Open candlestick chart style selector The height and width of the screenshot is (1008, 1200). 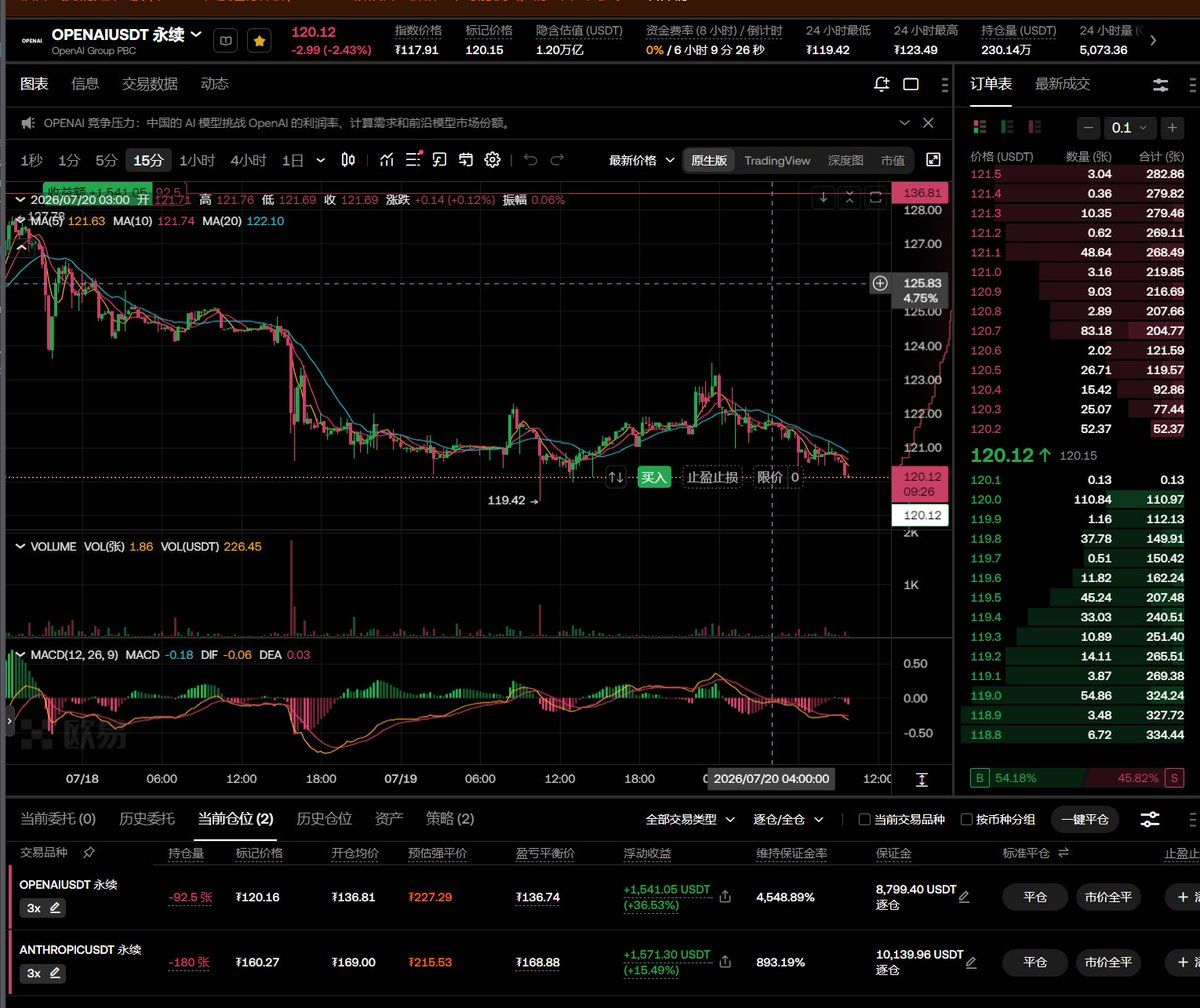point(349,160)
